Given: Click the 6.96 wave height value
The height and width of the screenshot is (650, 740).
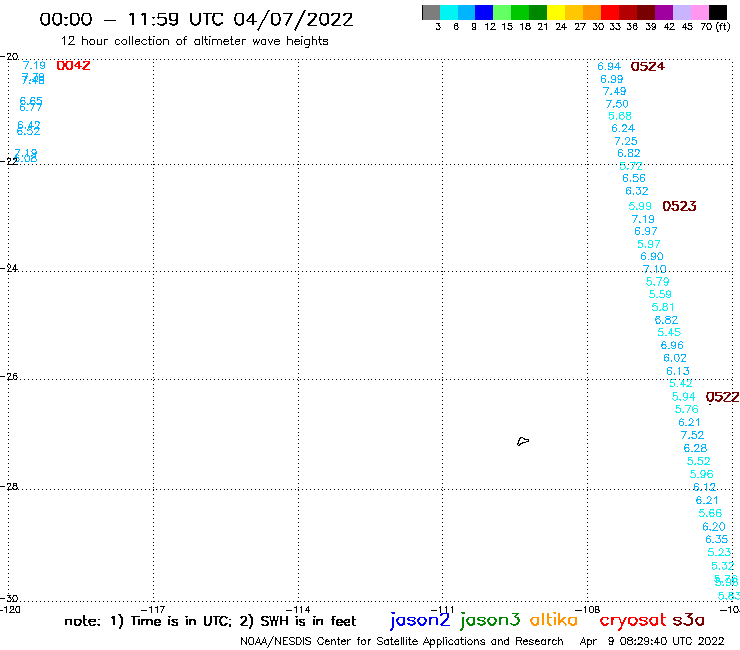Looking at the screenshot, I should tap(672, 346).
